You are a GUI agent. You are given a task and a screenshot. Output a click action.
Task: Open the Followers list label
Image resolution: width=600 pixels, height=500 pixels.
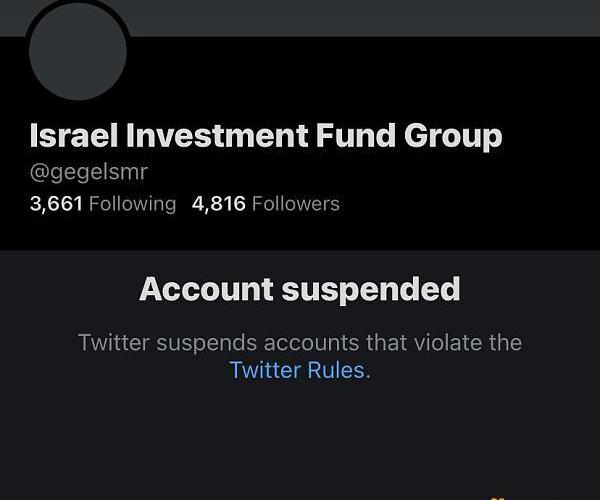(295, 204)
